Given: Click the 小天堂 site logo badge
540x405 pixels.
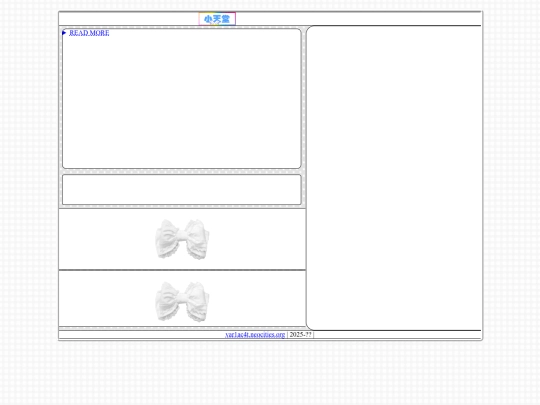Looking at the screenshot, I should 217,19.
